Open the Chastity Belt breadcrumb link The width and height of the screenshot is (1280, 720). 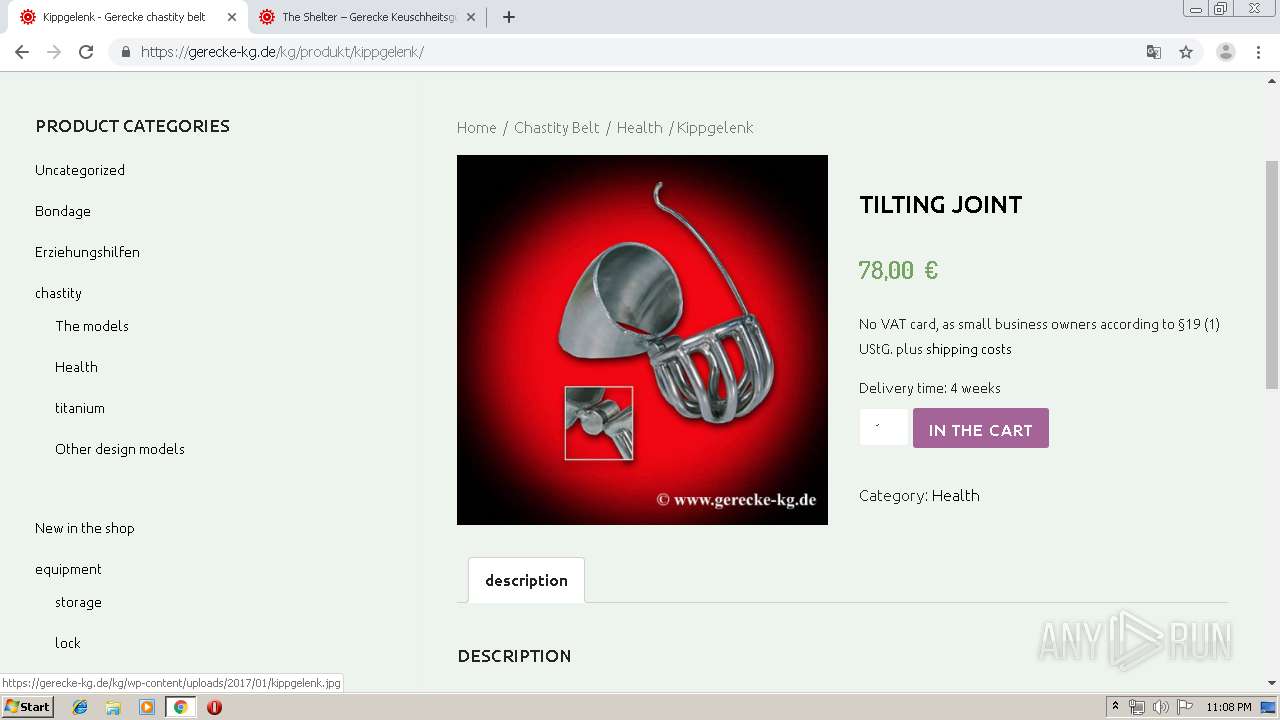coord(557,127)
